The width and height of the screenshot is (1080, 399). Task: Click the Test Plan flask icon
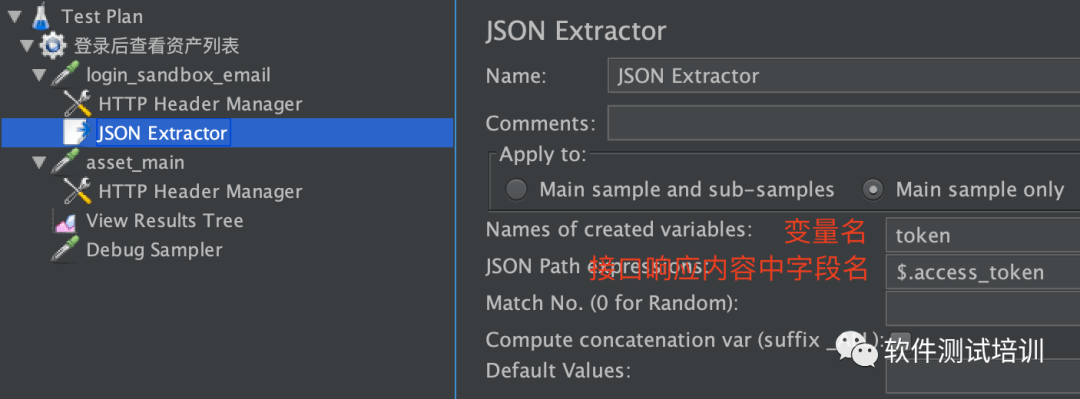[41, 15]
